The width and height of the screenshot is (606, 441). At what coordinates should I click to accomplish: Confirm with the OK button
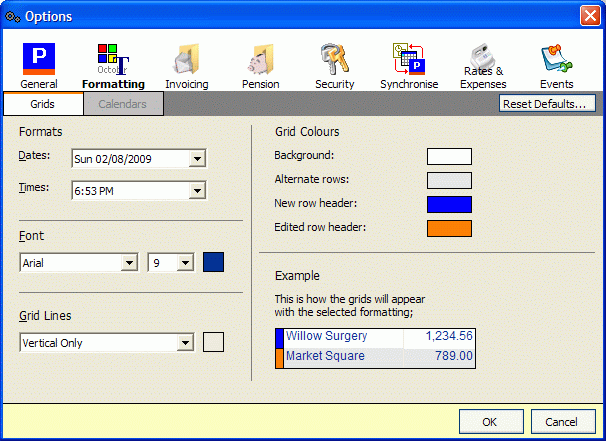[491, 422]
